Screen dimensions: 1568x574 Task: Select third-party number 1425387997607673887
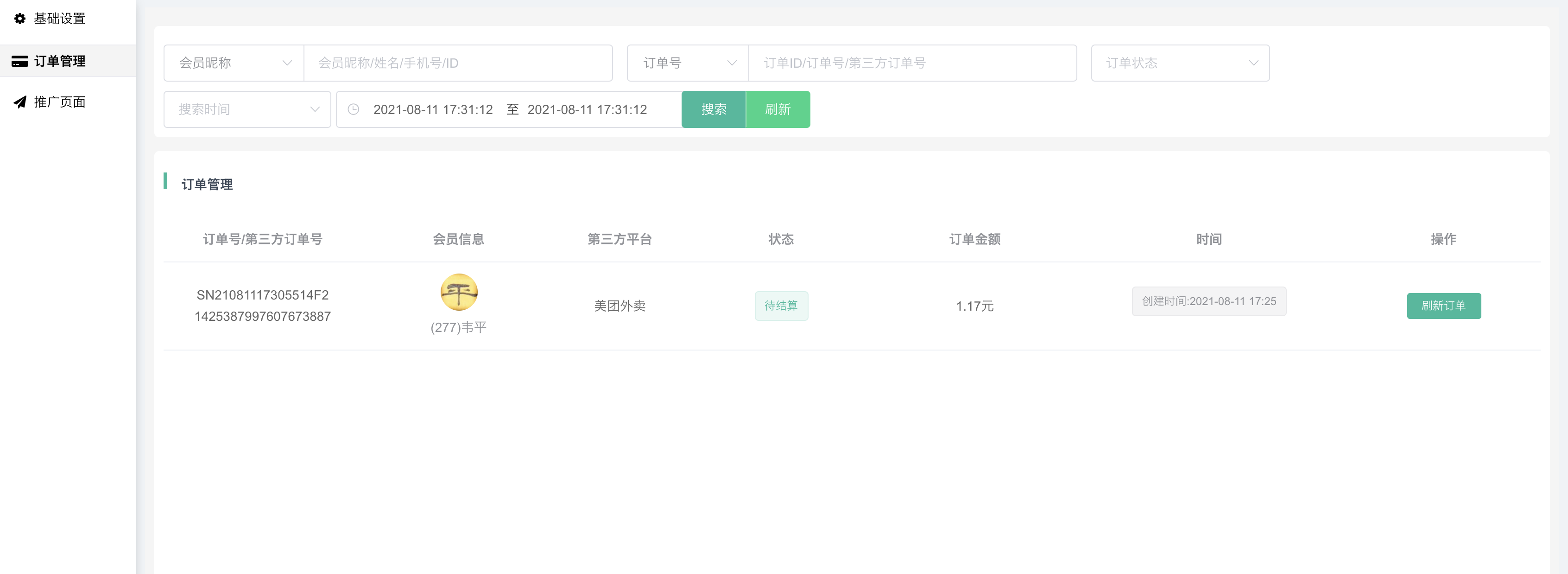coord(262,316)
